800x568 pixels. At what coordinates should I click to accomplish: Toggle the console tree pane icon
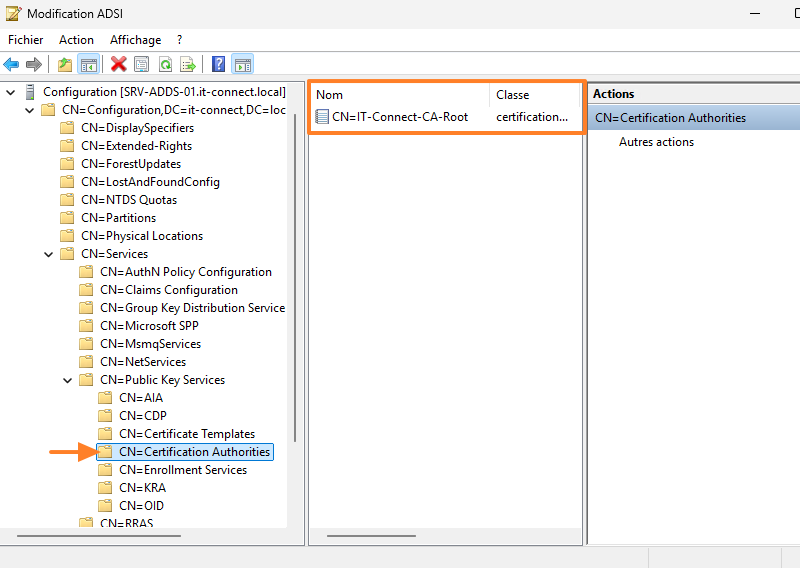click(x=88, y=65)
